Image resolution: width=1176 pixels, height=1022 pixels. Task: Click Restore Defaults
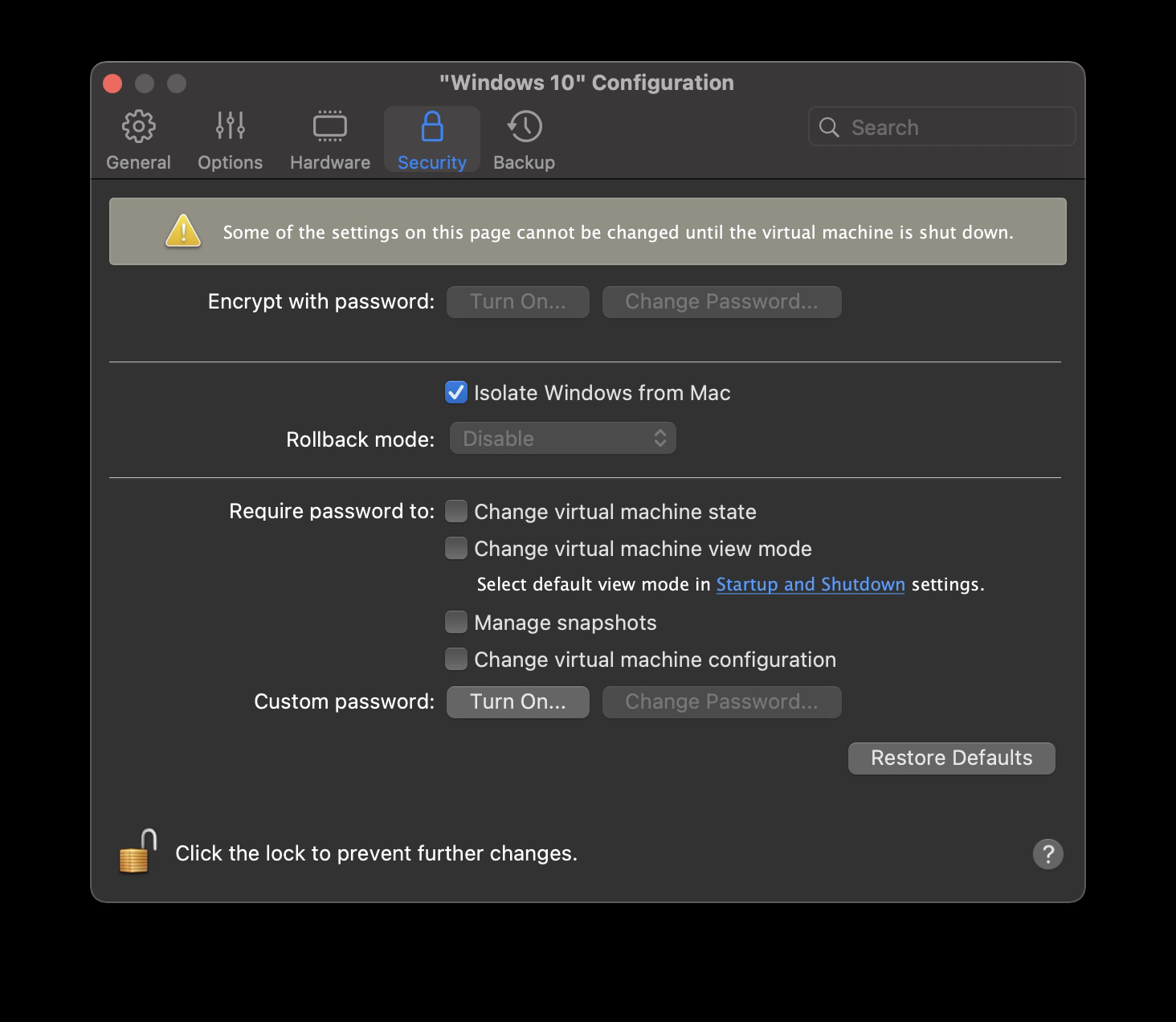point(951,758)
